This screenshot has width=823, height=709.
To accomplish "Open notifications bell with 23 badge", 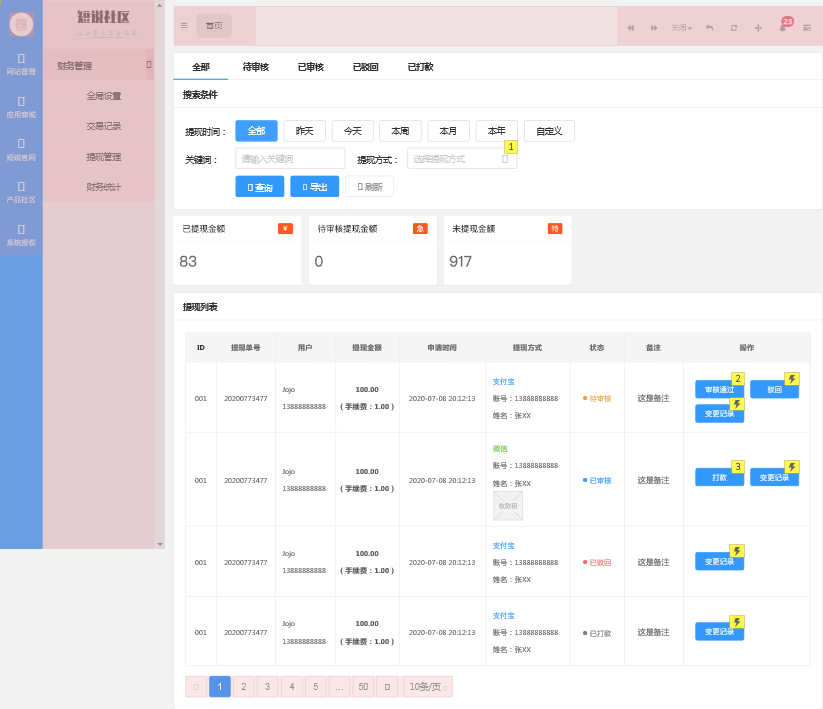I will click(x=783, y=27).
